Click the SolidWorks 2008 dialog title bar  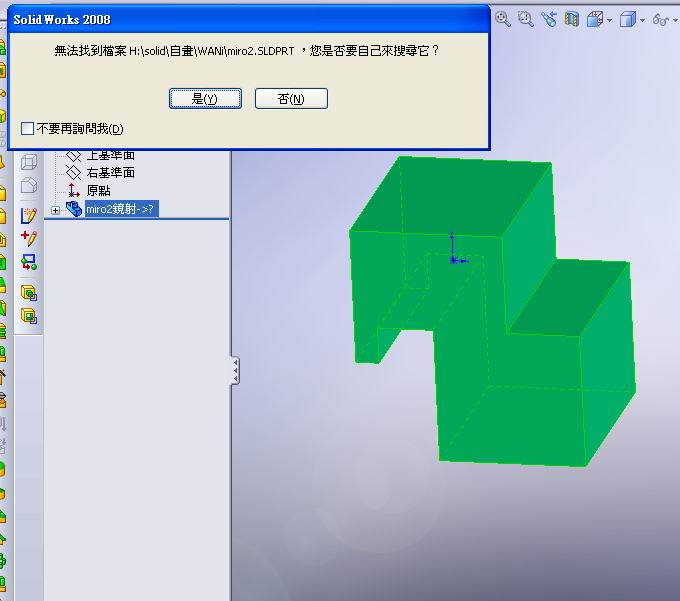pyautogui.click(x=248, y=20)
